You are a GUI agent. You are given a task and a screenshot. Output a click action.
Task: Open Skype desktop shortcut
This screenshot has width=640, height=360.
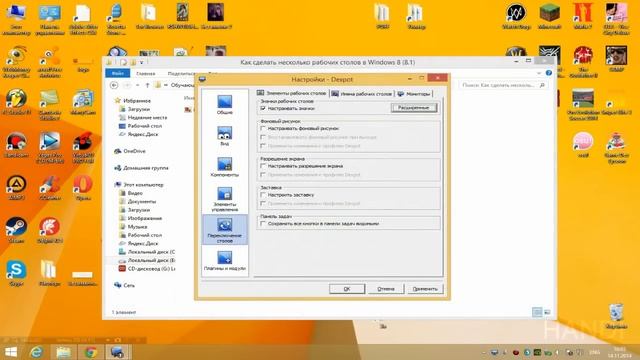point(16,273)
